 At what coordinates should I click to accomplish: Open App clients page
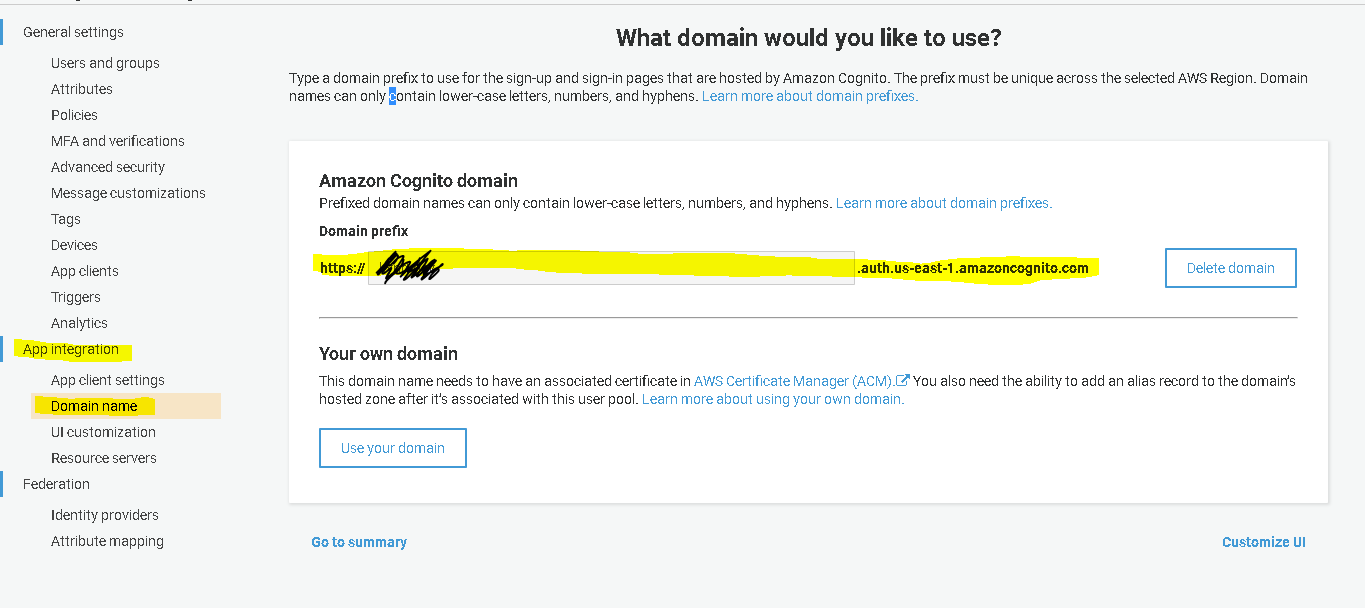click(85, 271)
